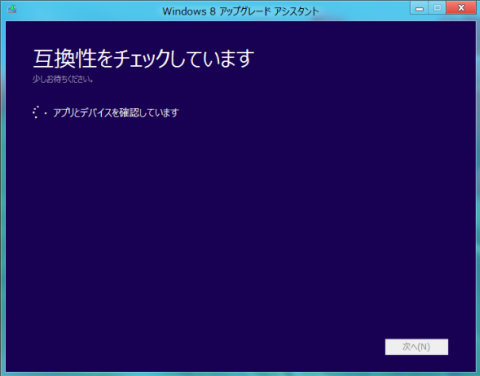Maximize the Upgrade Assistant window
Viewport: 480px width, 376px height.
click(437, 8)
